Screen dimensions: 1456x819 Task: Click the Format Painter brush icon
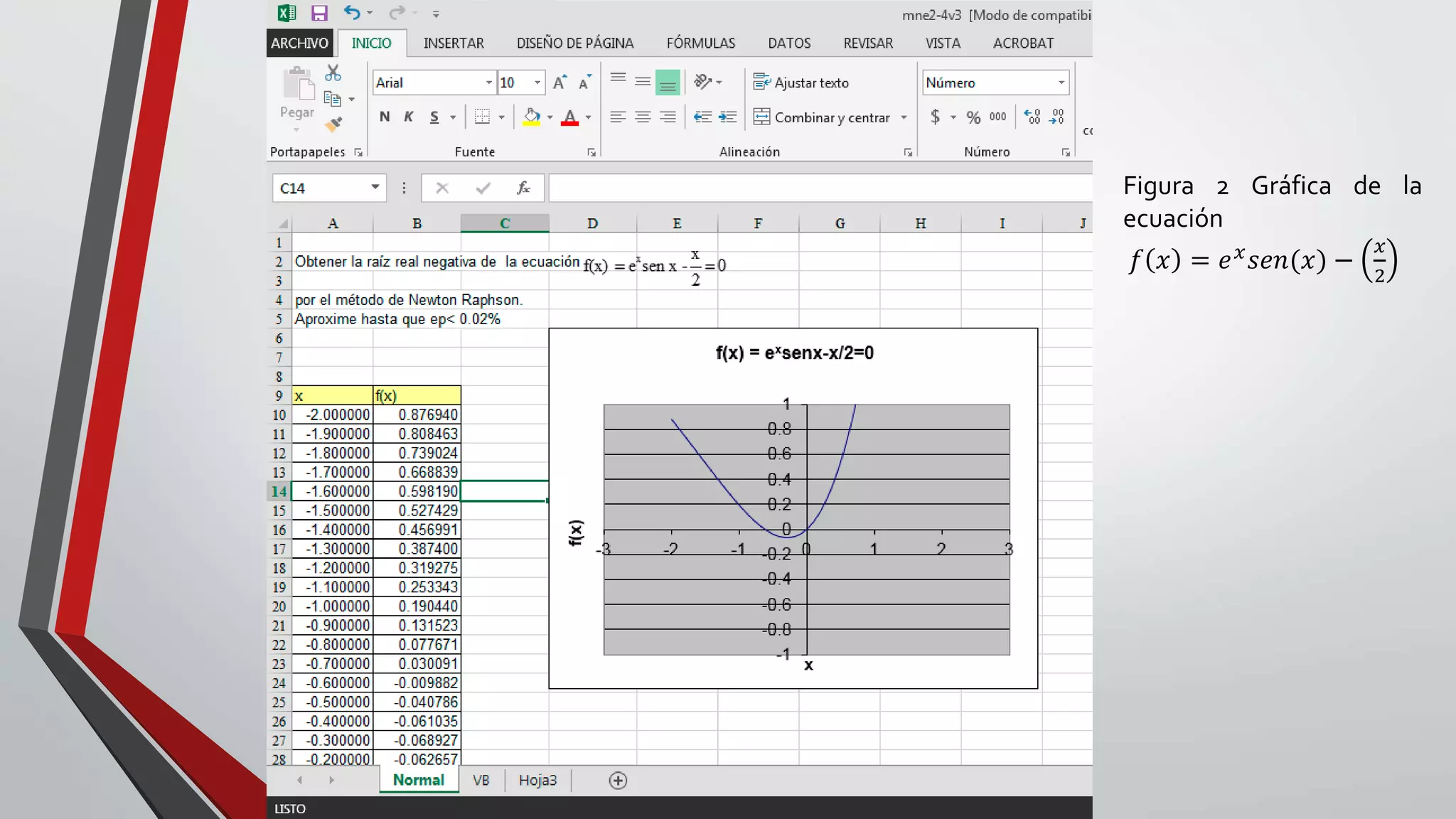tap(333, 124)
